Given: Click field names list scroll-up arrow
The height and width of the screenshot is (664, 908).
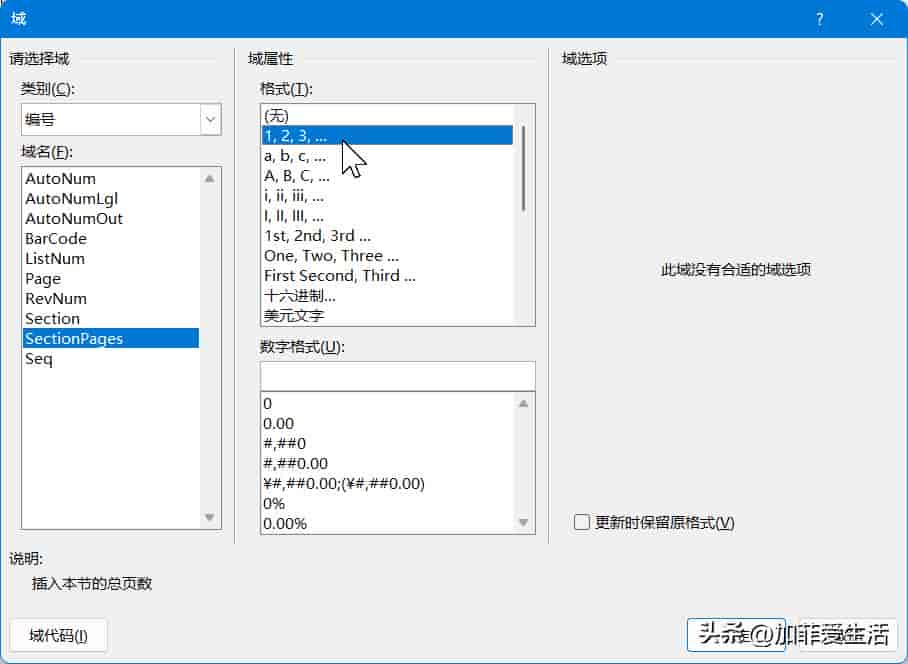Looking at the screenshot, I should tap(210, 178).
